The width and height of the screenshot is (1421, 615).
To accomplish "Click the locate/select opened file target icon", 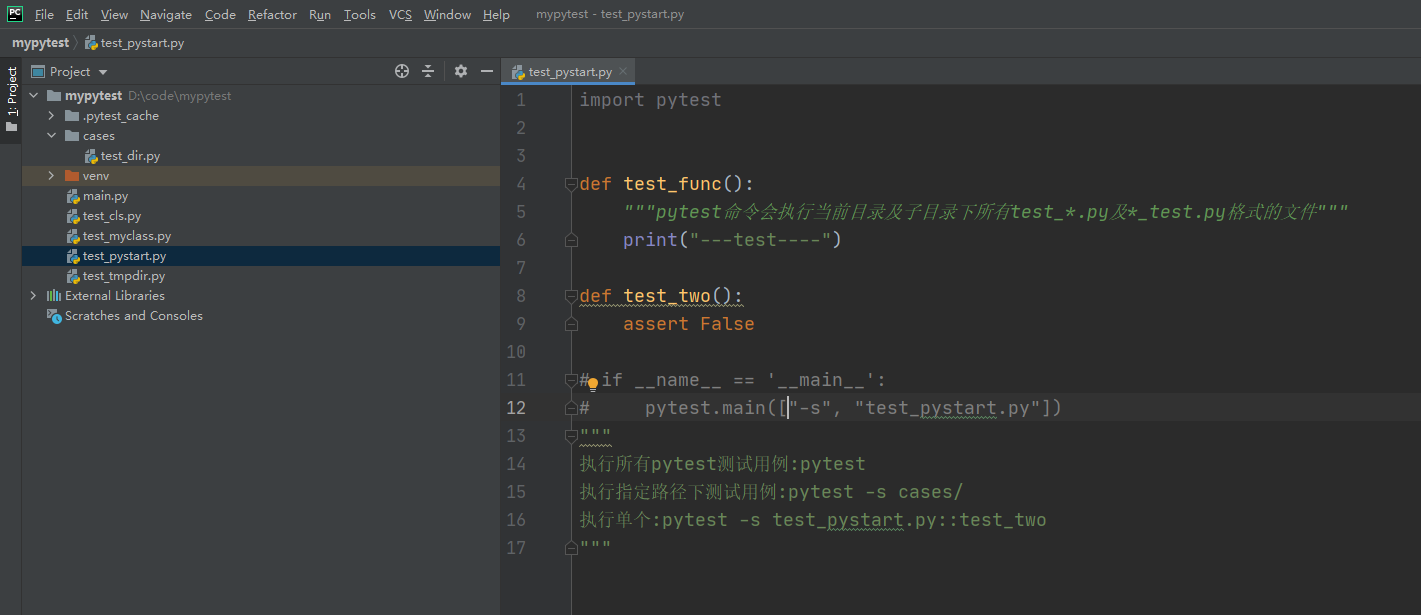I will (402, 71).
